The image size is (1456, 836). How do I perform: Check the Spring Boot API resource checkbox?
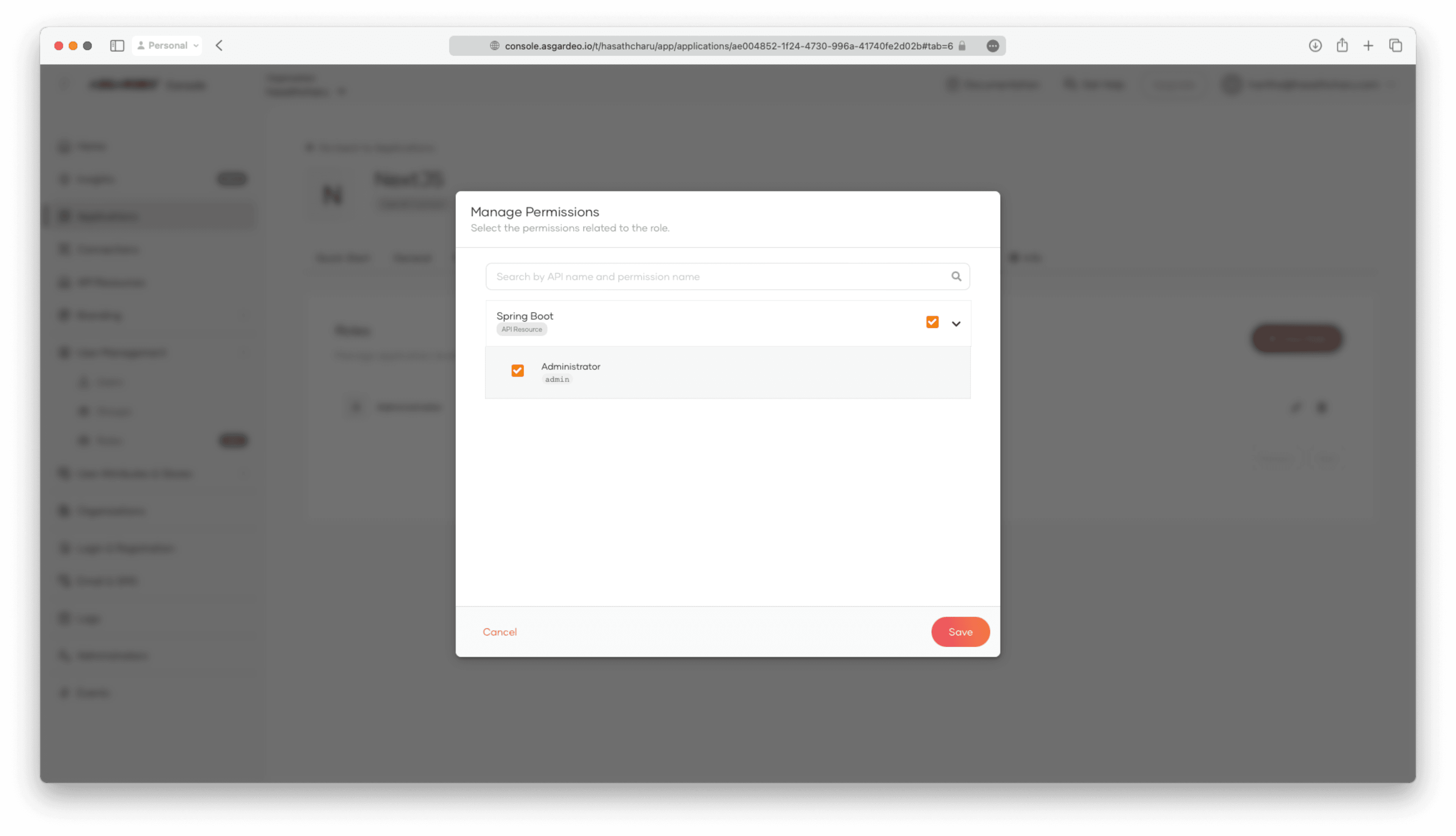pyautogui.click(x=932, y=322)
